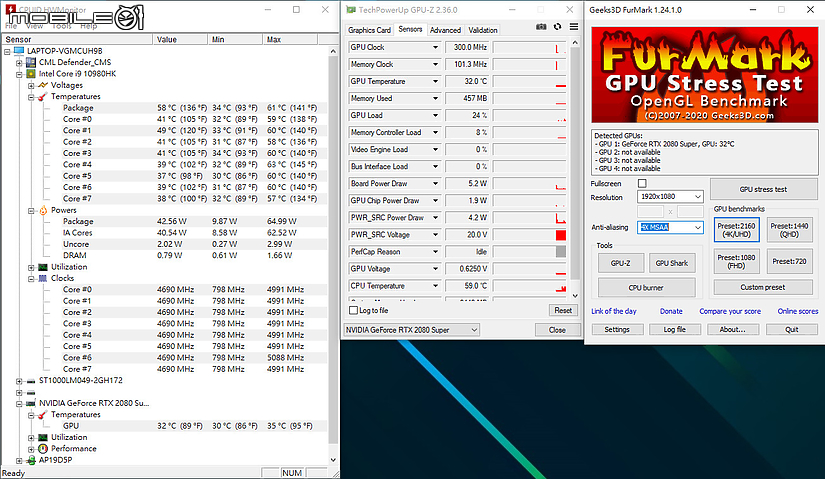
Task: Run the Preset:720 benchmark
Action: pyautogui.click(x=789, y=262)
